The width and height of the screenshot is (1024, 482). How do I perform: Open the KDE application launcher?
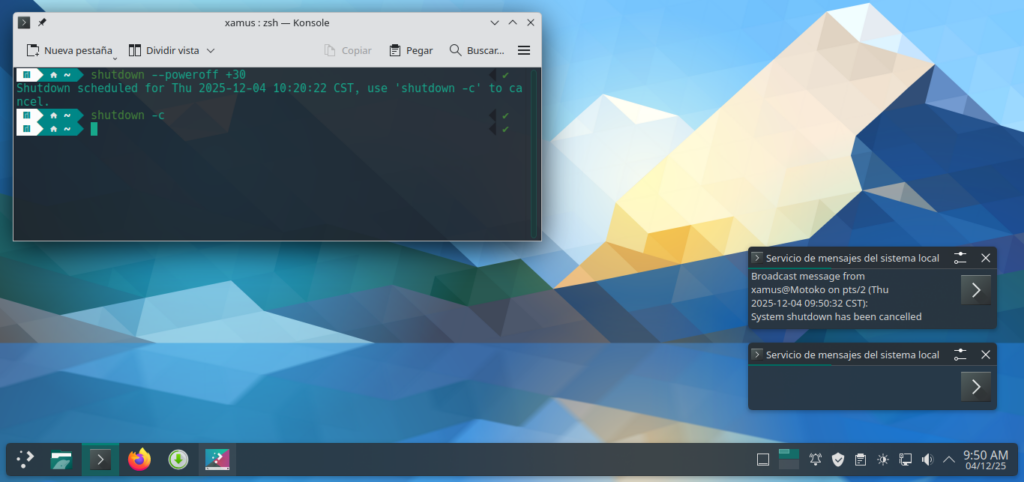[x=25, y=460]
